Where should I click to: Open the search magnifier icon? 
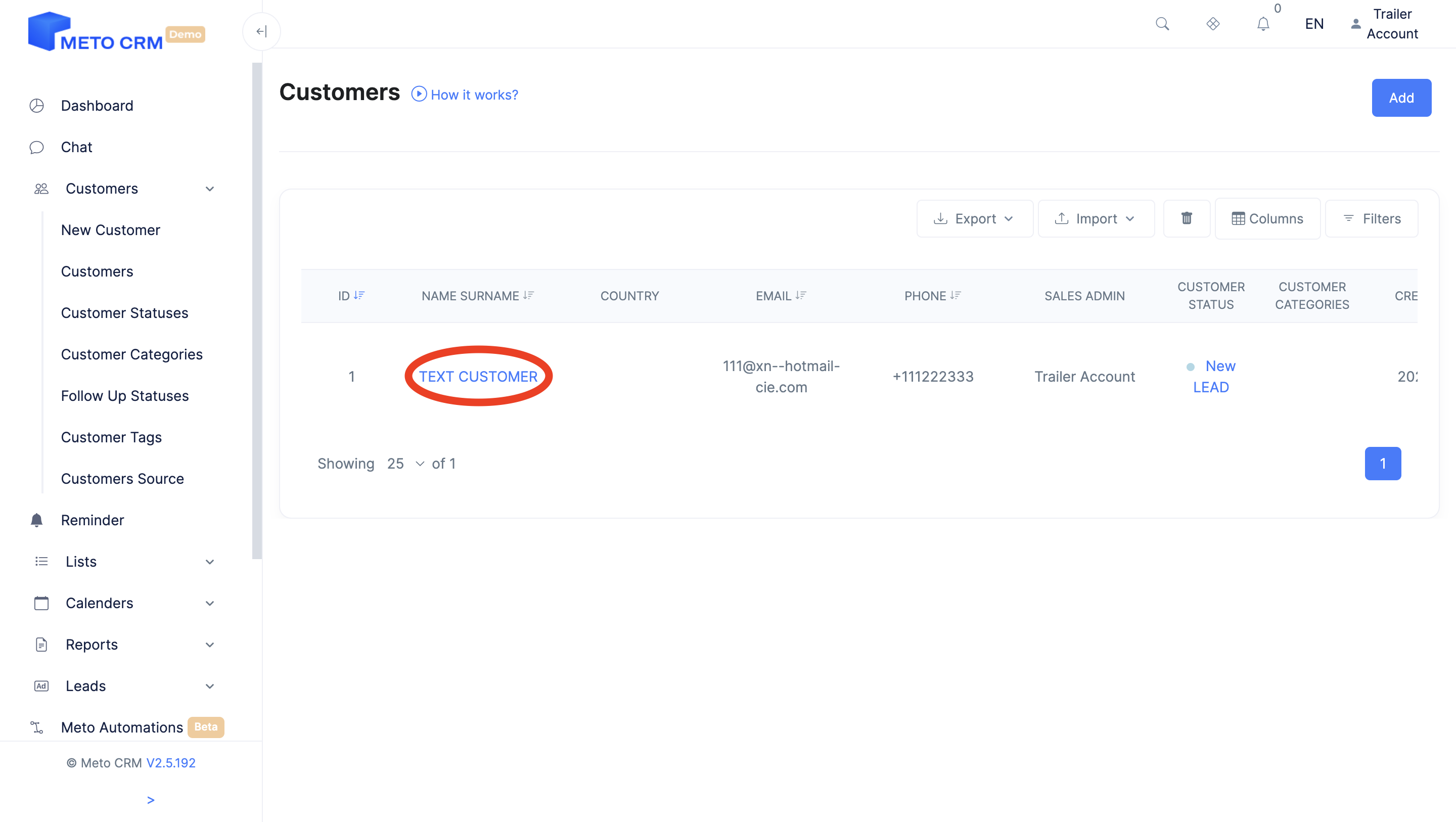[x=1162, y=24]
